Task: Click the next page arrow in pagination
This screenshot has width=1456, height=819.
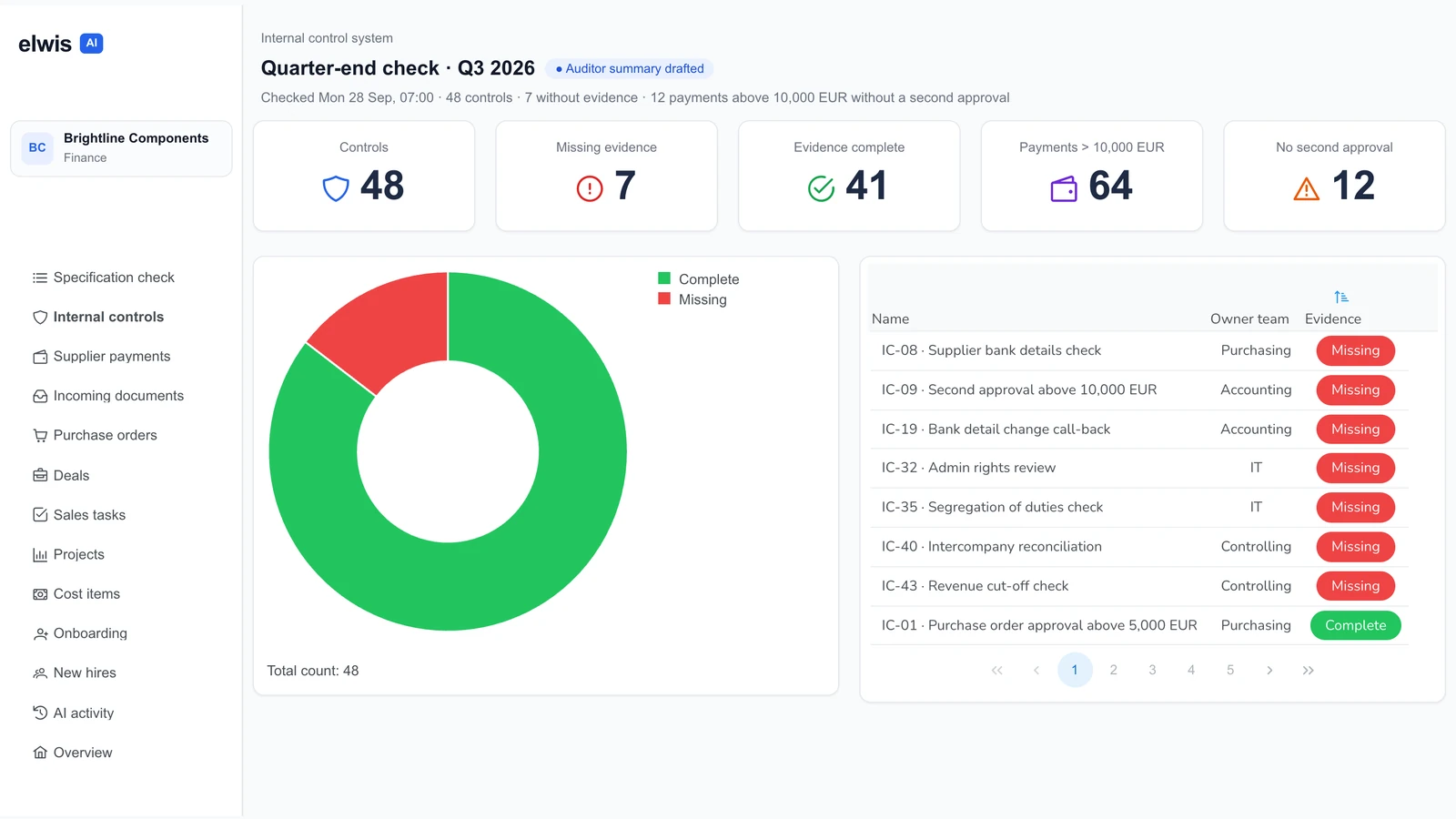Action: (1269, 670)
